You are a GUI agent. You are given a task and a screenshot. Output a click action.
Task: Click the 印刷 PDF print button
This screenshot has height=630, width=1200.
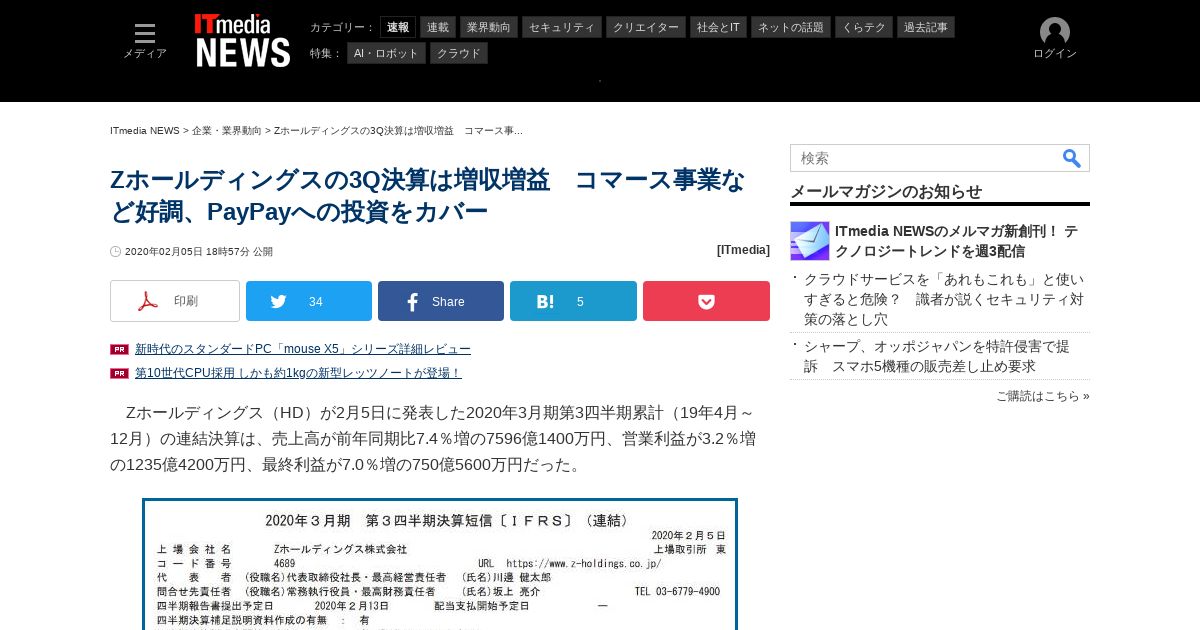pos(175,301)
